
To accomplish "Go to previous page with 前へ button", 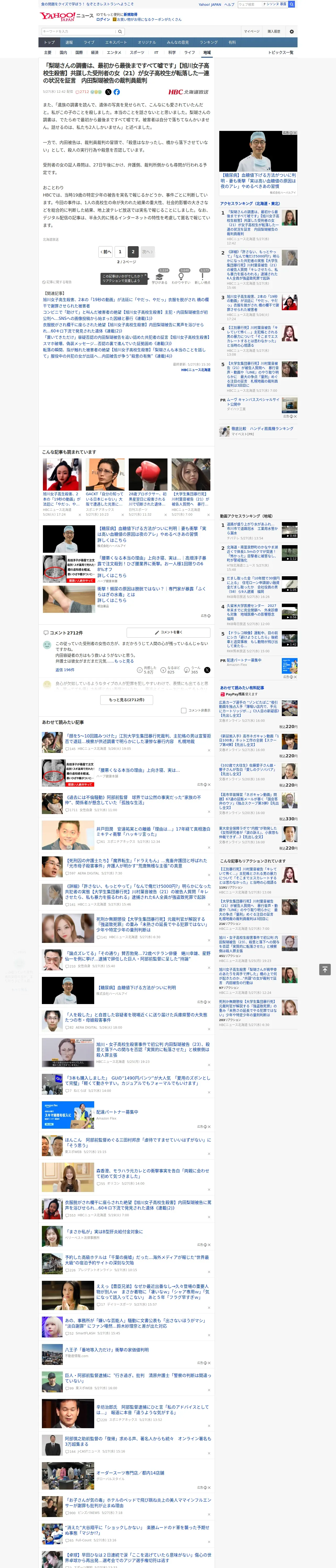I will (106, 251).
